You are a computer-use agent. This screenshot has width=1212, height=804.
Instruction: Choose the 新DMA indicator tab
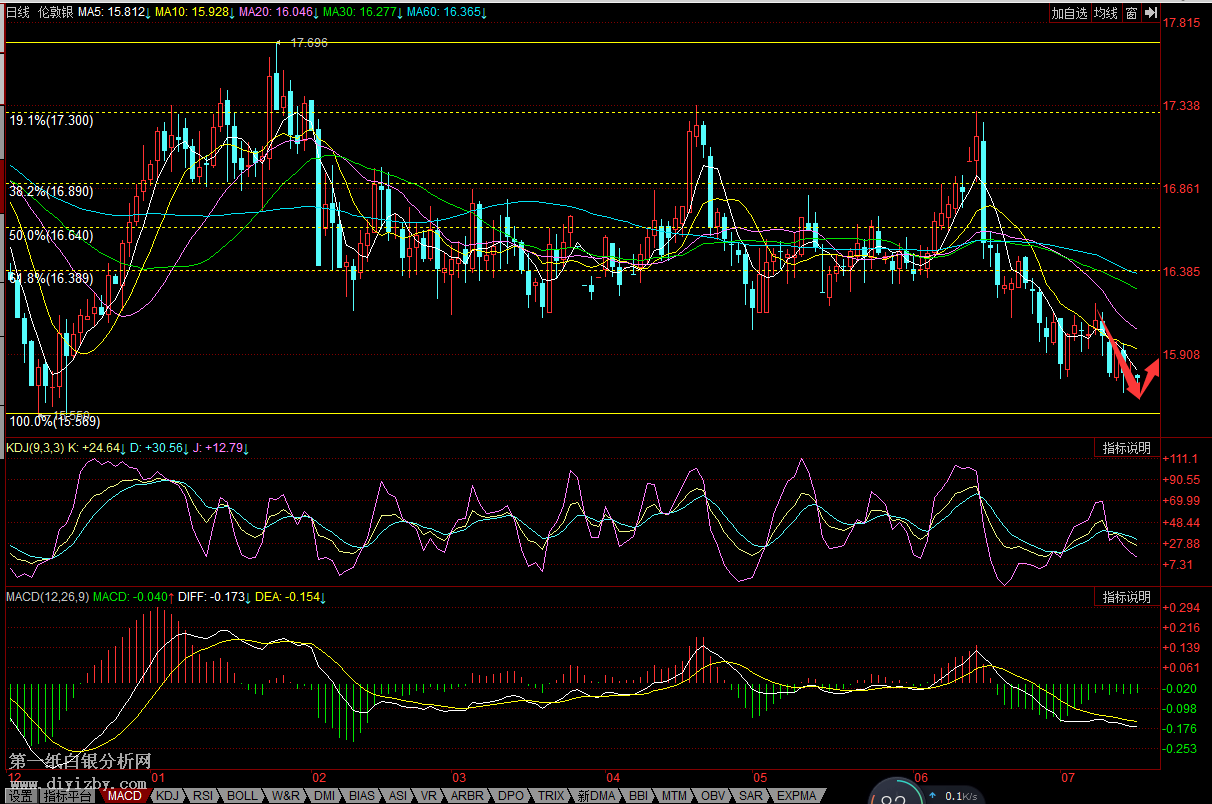597,796
